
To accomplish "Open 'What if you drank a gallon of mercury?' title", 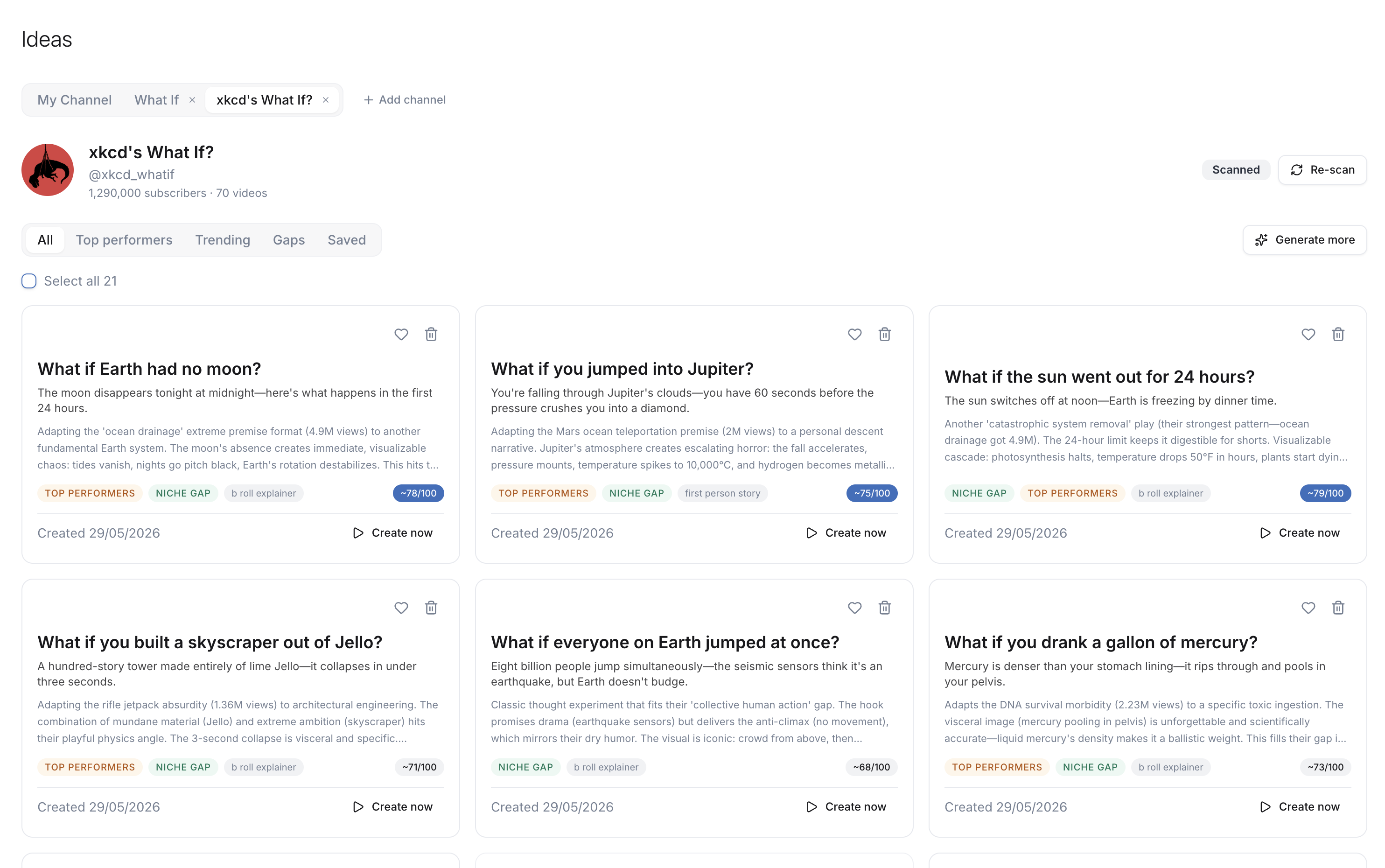I will [x=1101, y=643].
